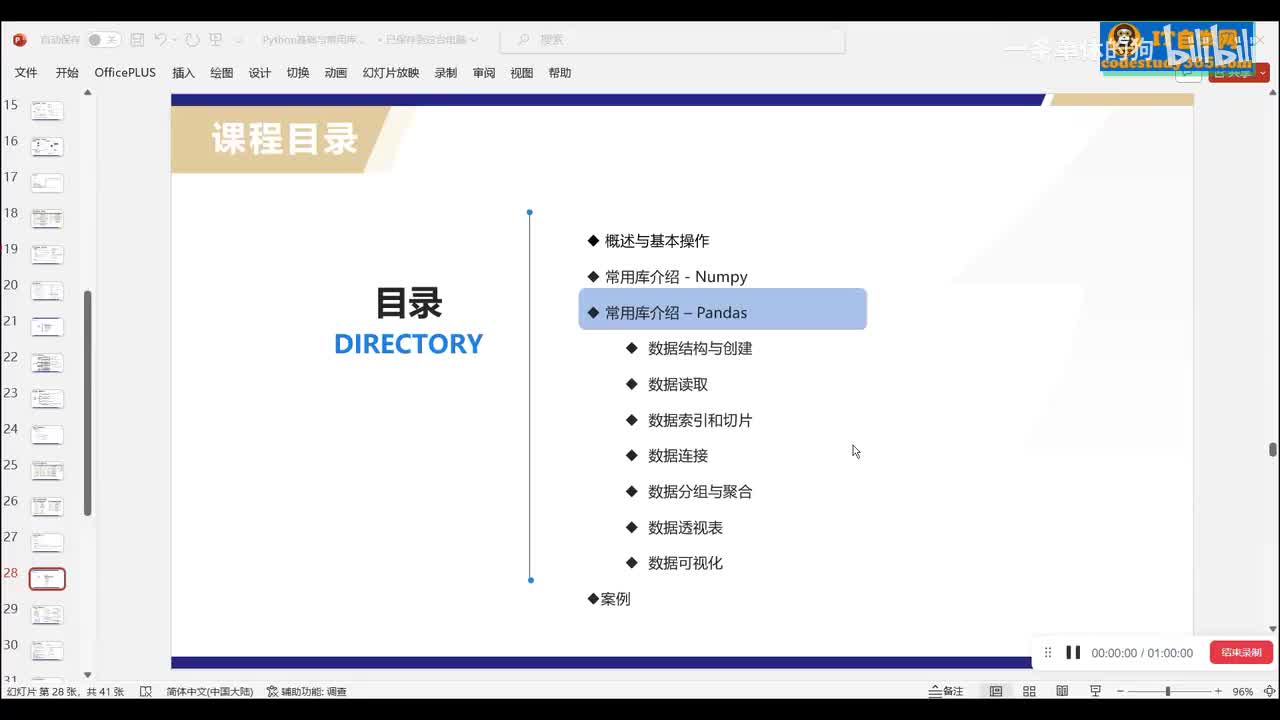Toggle the AutoSave (自动保存) switch

(x=102, y=40)
